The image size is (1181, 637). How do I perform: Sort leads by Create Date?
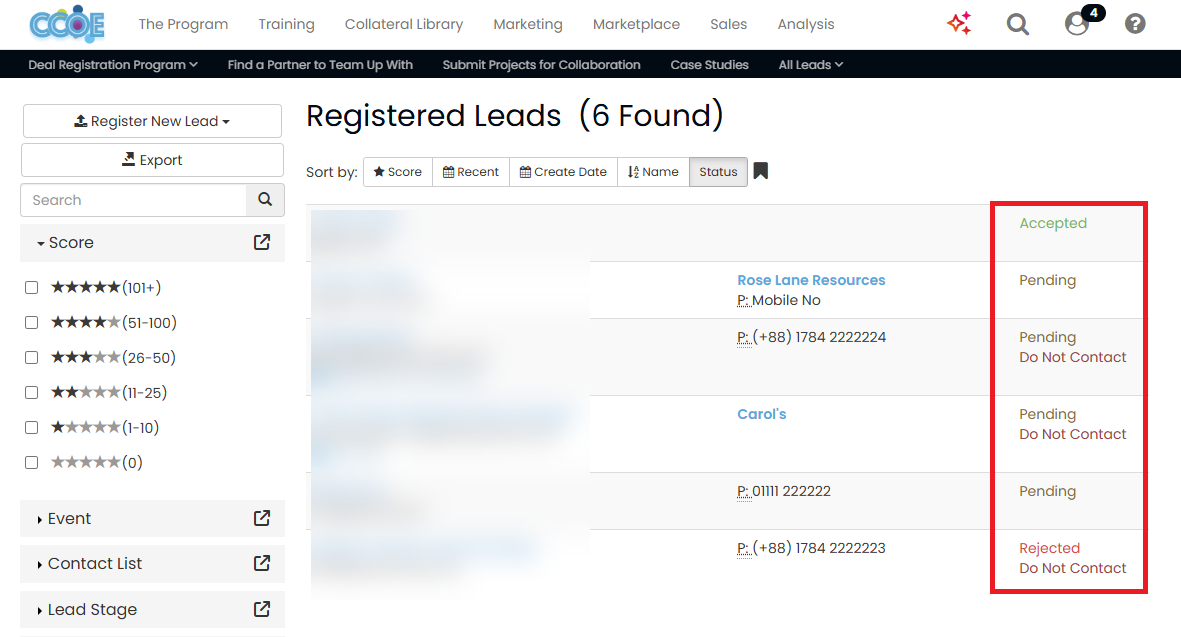(x=563, y=172)
